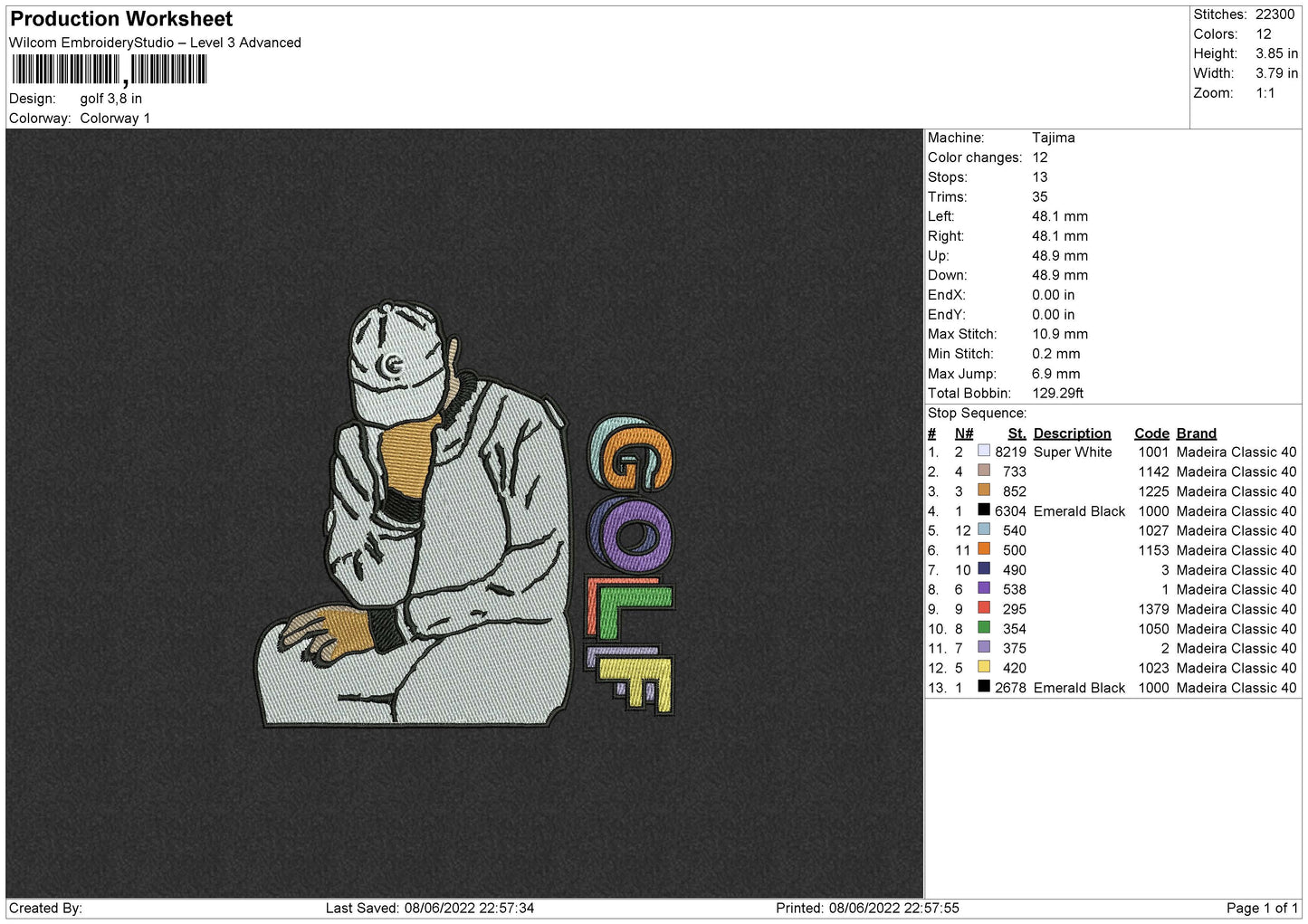This screenshot has height=924, width=1308.
Task: Click 'Emerald Black' in row 13
Action: [x=1079, y=688]
